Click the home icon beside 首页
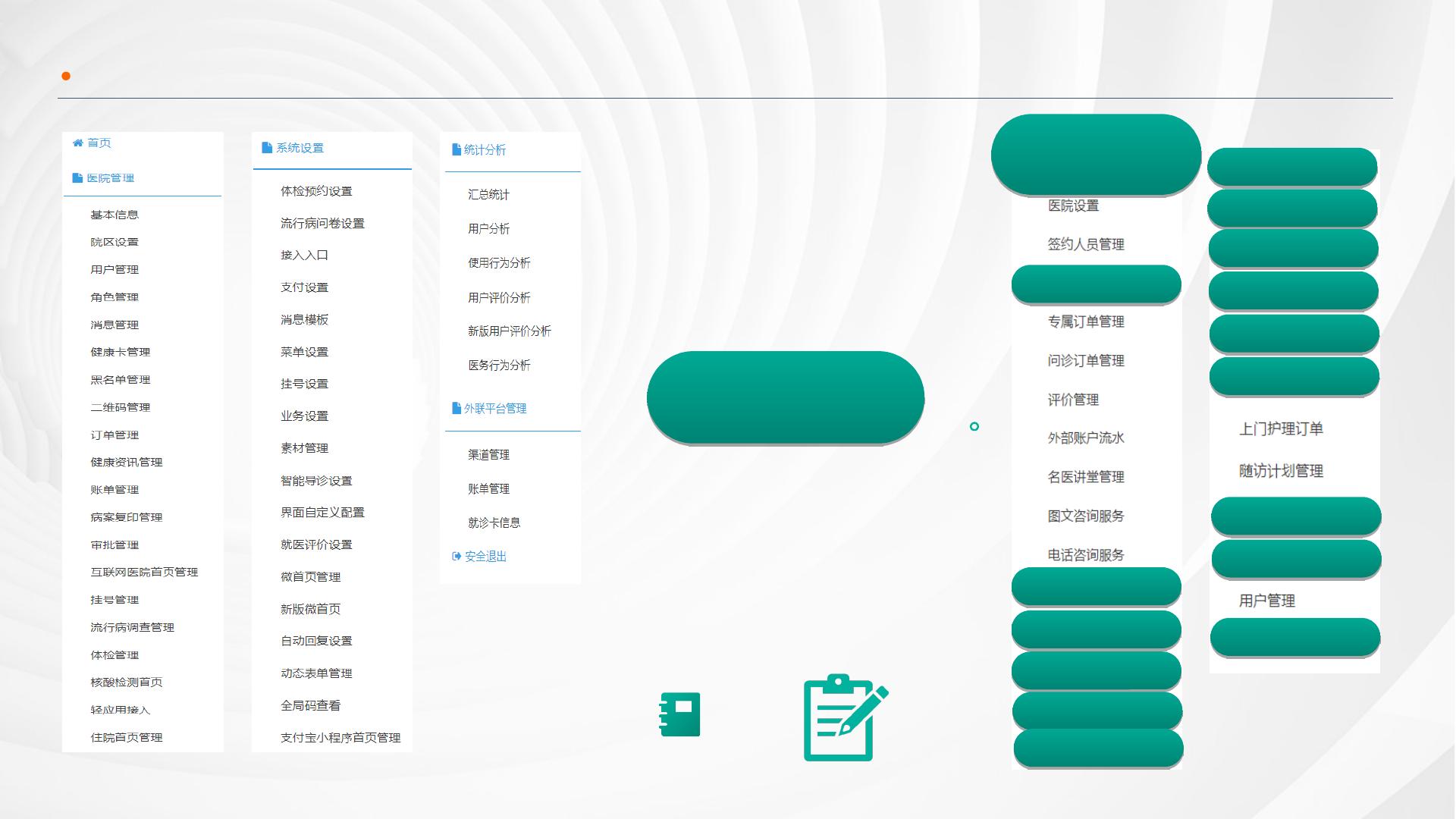The width and height of the screenshot is (1456, 819). click(x=77, y=143)
